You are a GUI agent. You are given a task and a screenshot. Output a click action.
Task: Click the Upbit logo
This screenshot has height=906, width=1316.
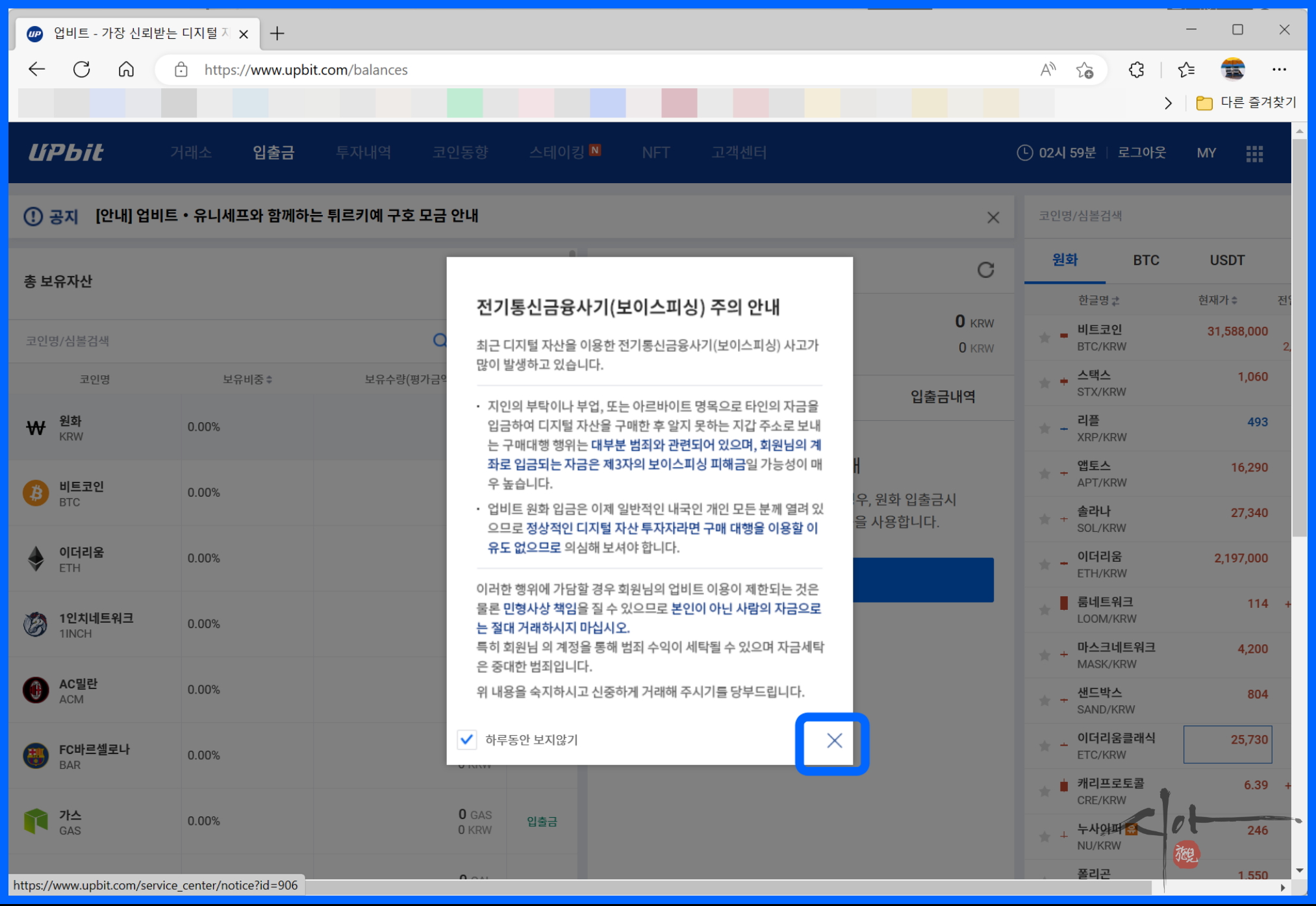(x=66, y=153)
